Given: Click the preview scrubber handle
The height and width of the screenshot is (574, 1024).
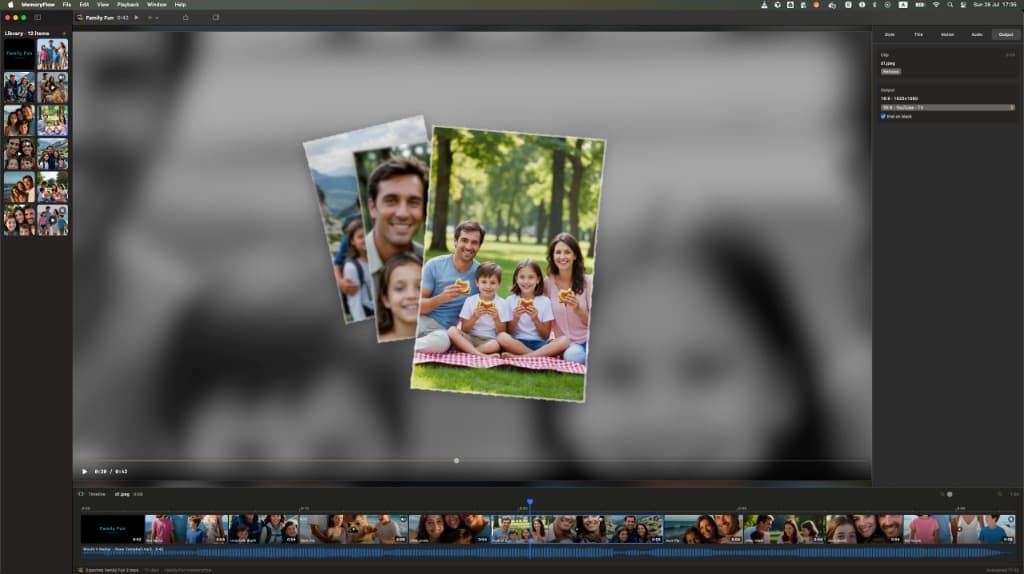Looking at the screenshot, I should point(456,460).
